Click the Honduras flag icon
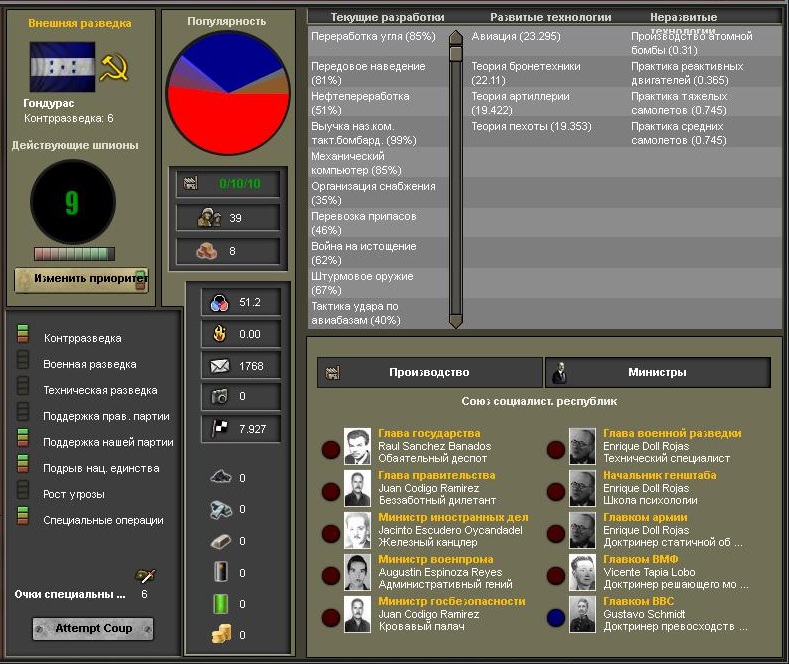The height and width of the screenshot is (664, 789). click(62, 67)
